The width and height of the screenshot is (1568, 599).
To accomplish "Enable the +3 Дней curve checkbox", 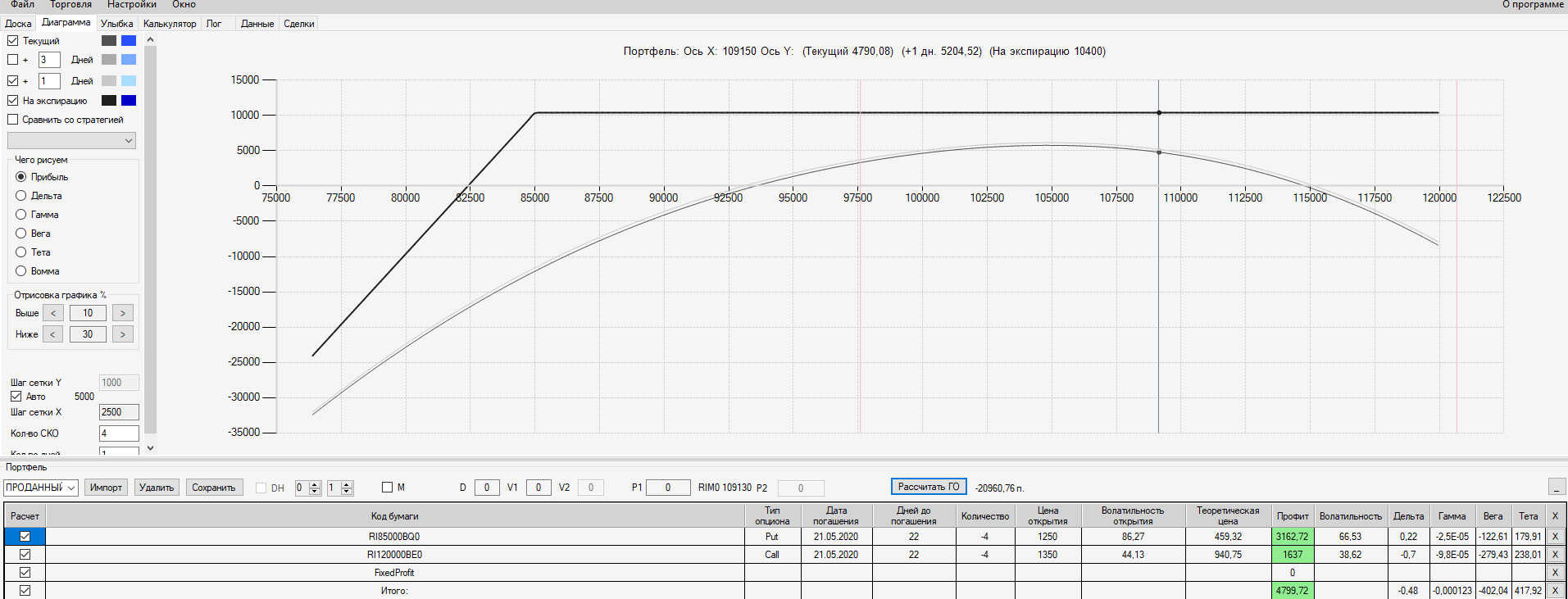I will pyautogui.click(x=12, y=60).
